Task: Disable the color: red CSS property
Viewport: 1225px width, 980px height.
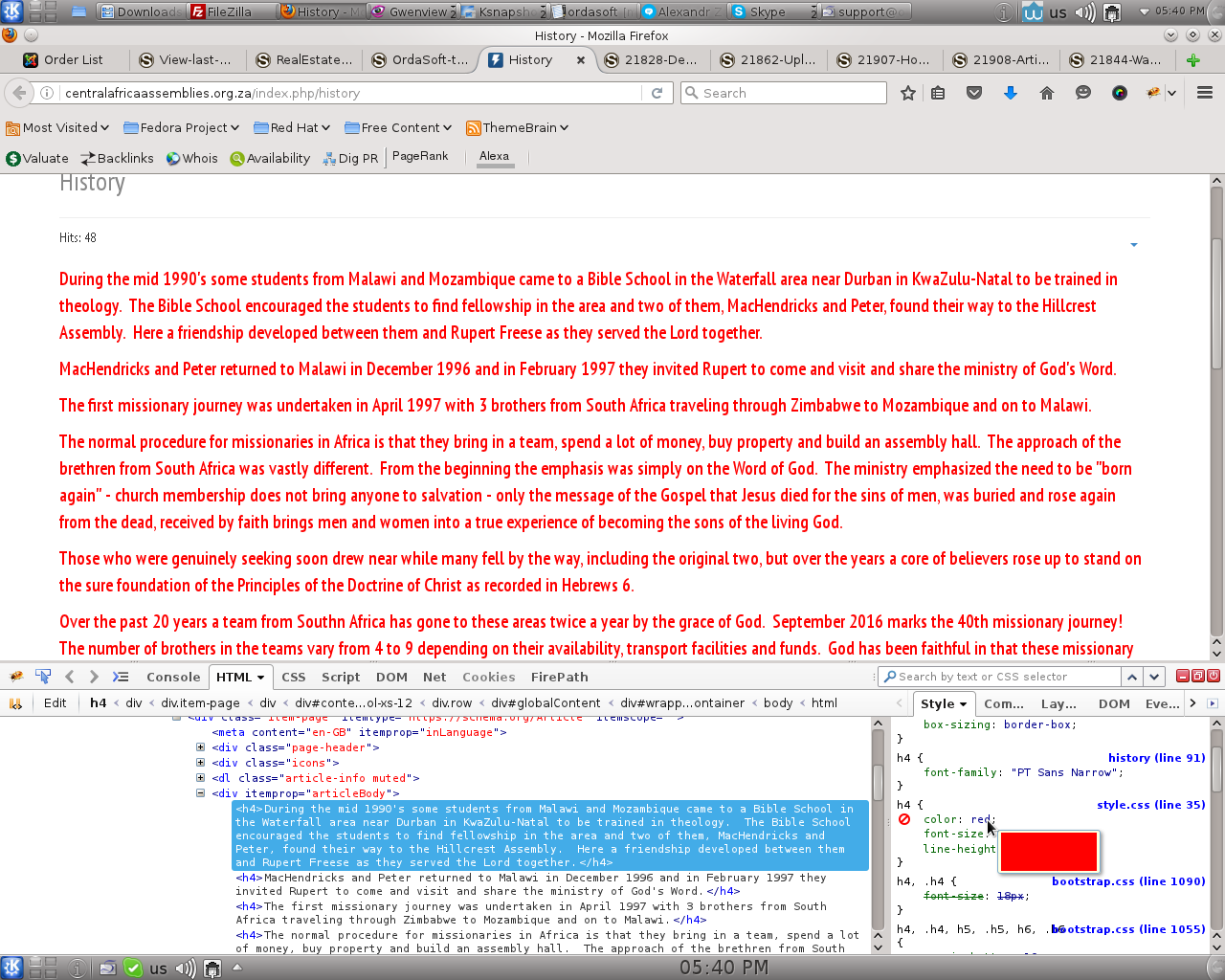Action: point(904,819)
